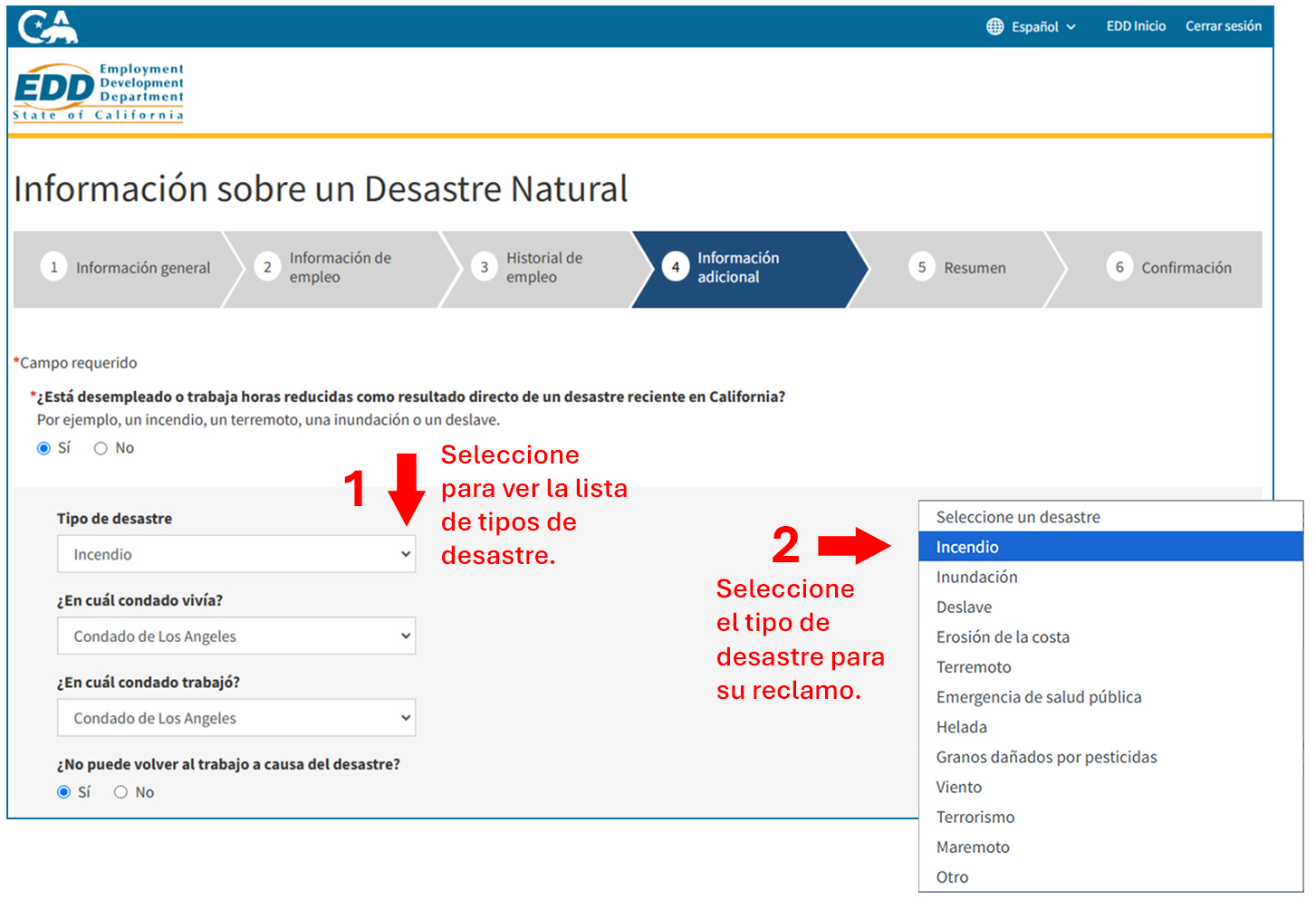
Task: Click the EDD Inicio link
Action: (1136, 26)
